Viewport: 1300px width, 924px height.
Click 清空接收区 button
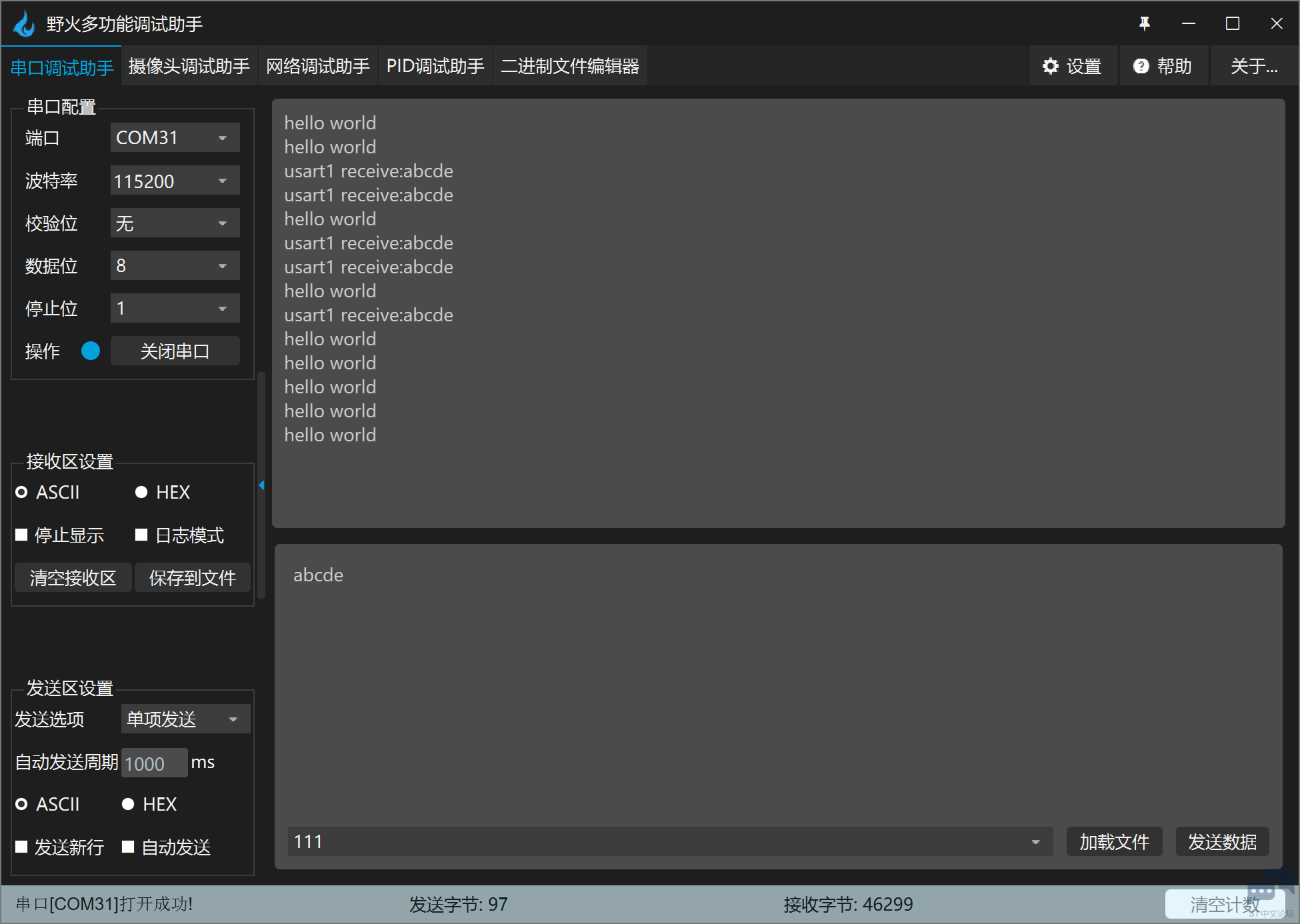pos(73,577)
